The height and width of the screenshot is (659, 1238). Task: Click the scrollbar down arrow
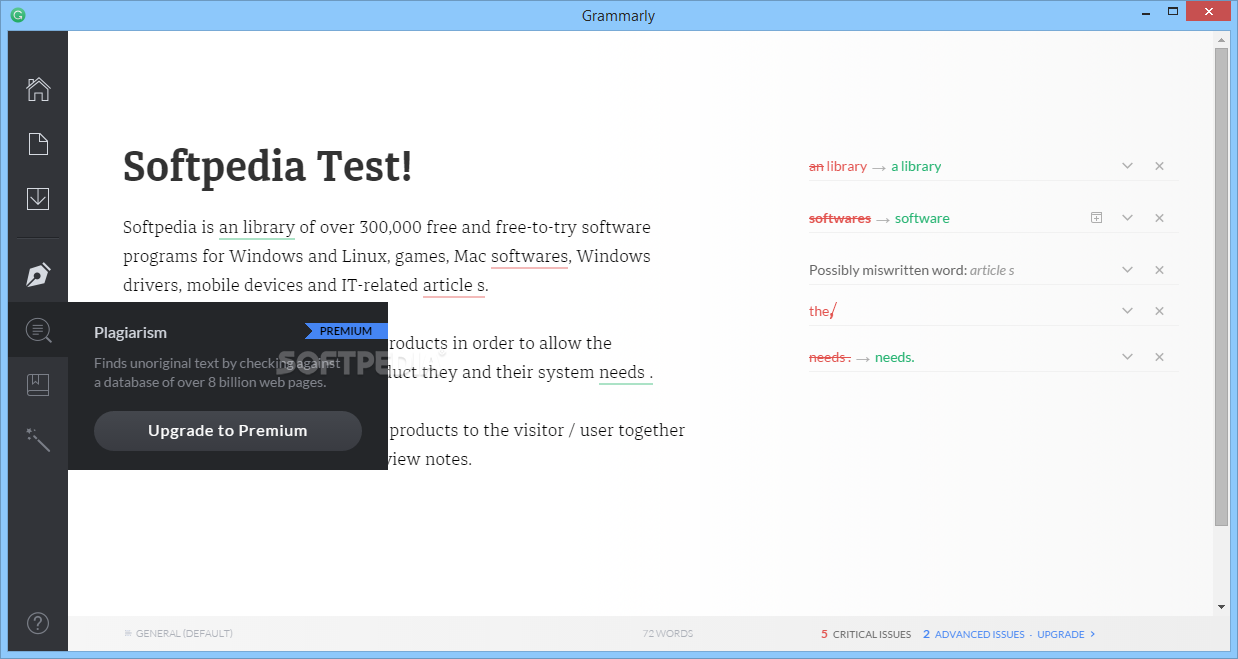1221,607
